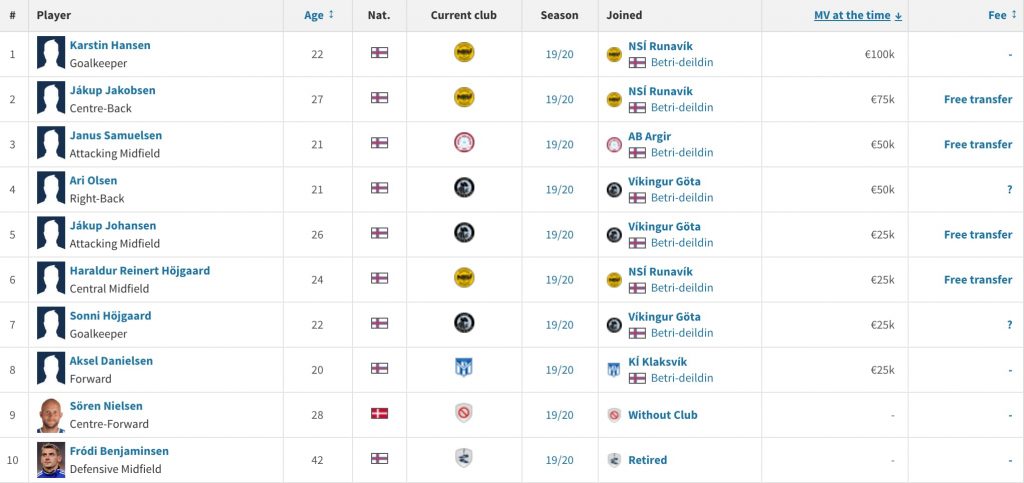The width and height of the screenshot is (1024, 483).
Task: Open Haraldur Reinert Höjgaard's profile
Action: pyautogui.click(x=140, y=270)
